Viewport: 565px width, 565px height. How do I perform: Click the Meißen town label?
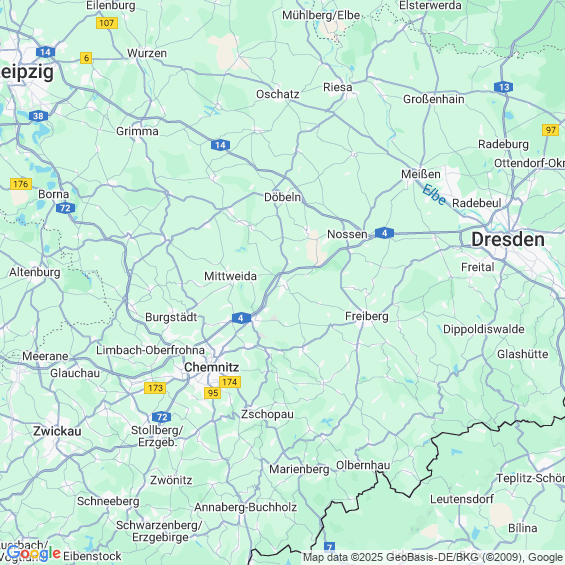coord(421,174)
